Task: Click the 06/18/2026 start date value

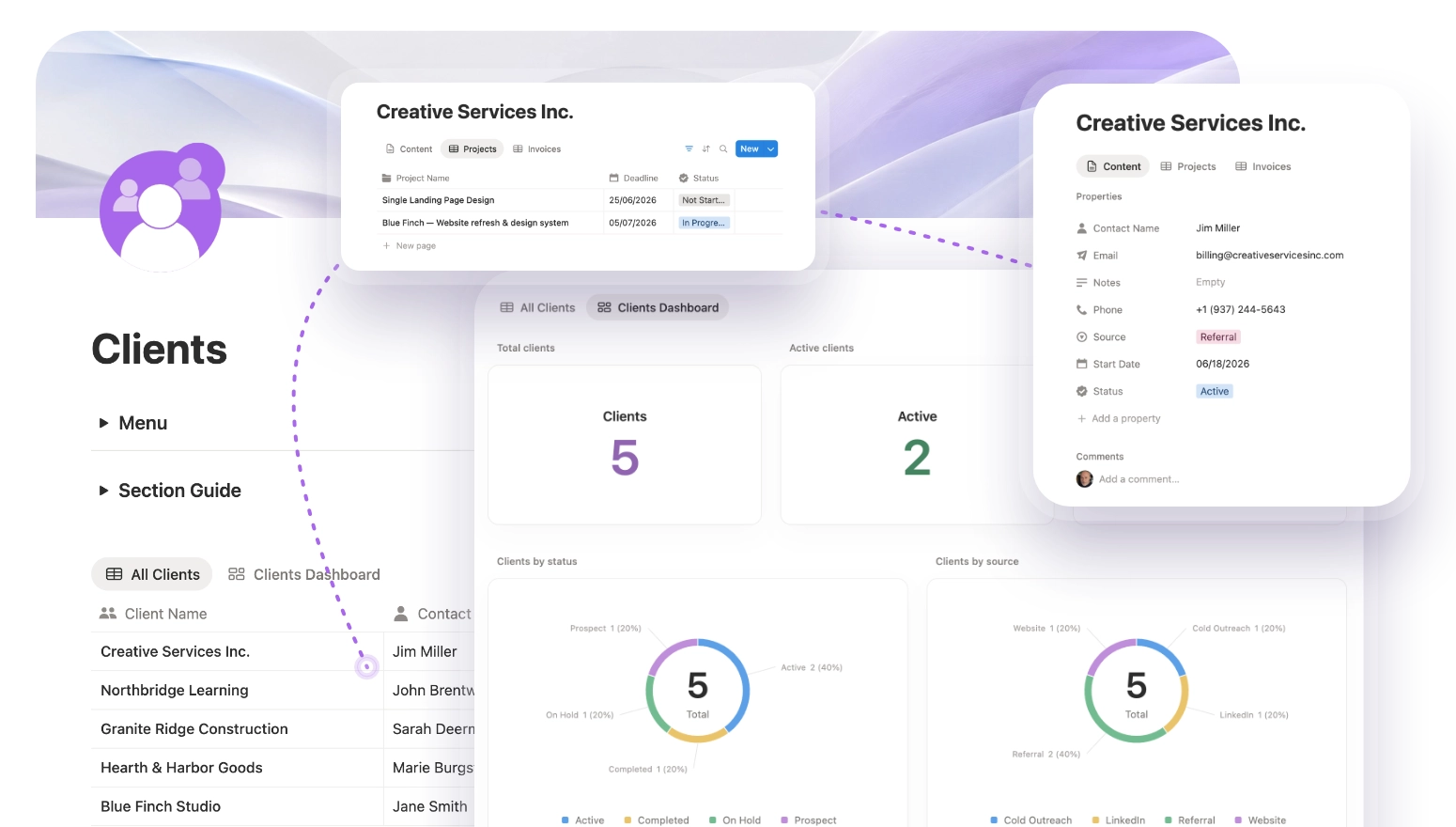Action: click(1222, 364)
